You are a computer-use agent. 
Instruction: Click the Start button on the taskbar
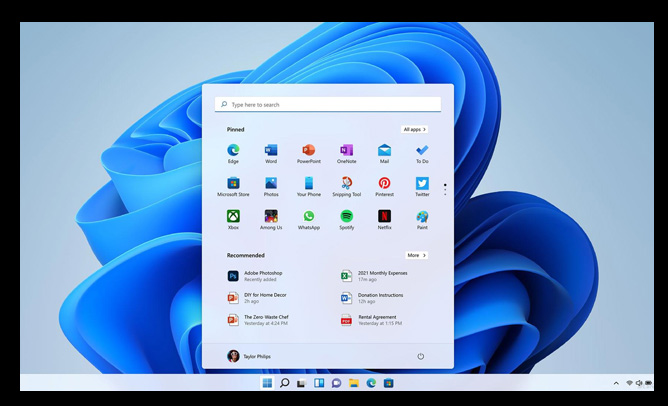coord(267,383)
